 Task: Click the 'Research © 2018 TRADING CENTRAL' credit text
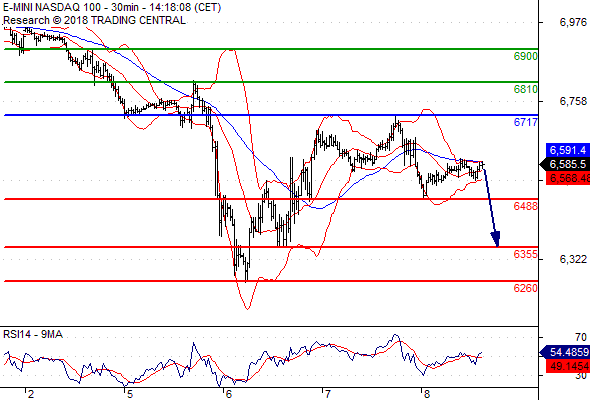click(x=94, y=20)
